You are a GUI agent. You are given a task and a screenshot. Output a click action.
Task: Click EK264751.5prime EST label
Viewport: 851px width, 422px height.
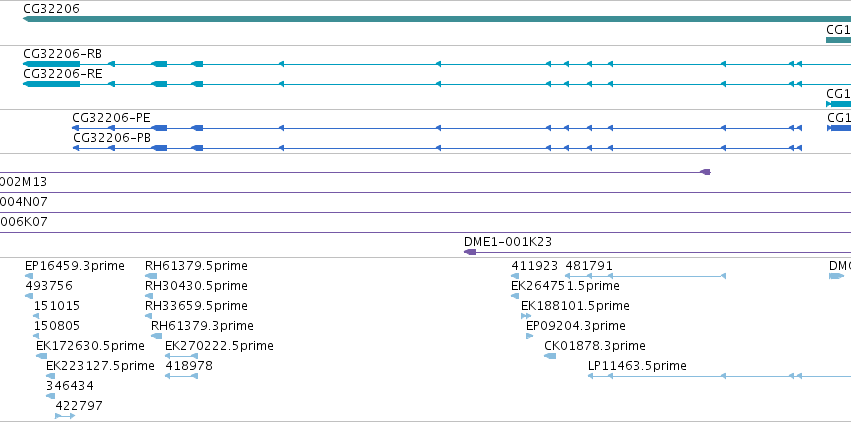[x=565, y=286]
